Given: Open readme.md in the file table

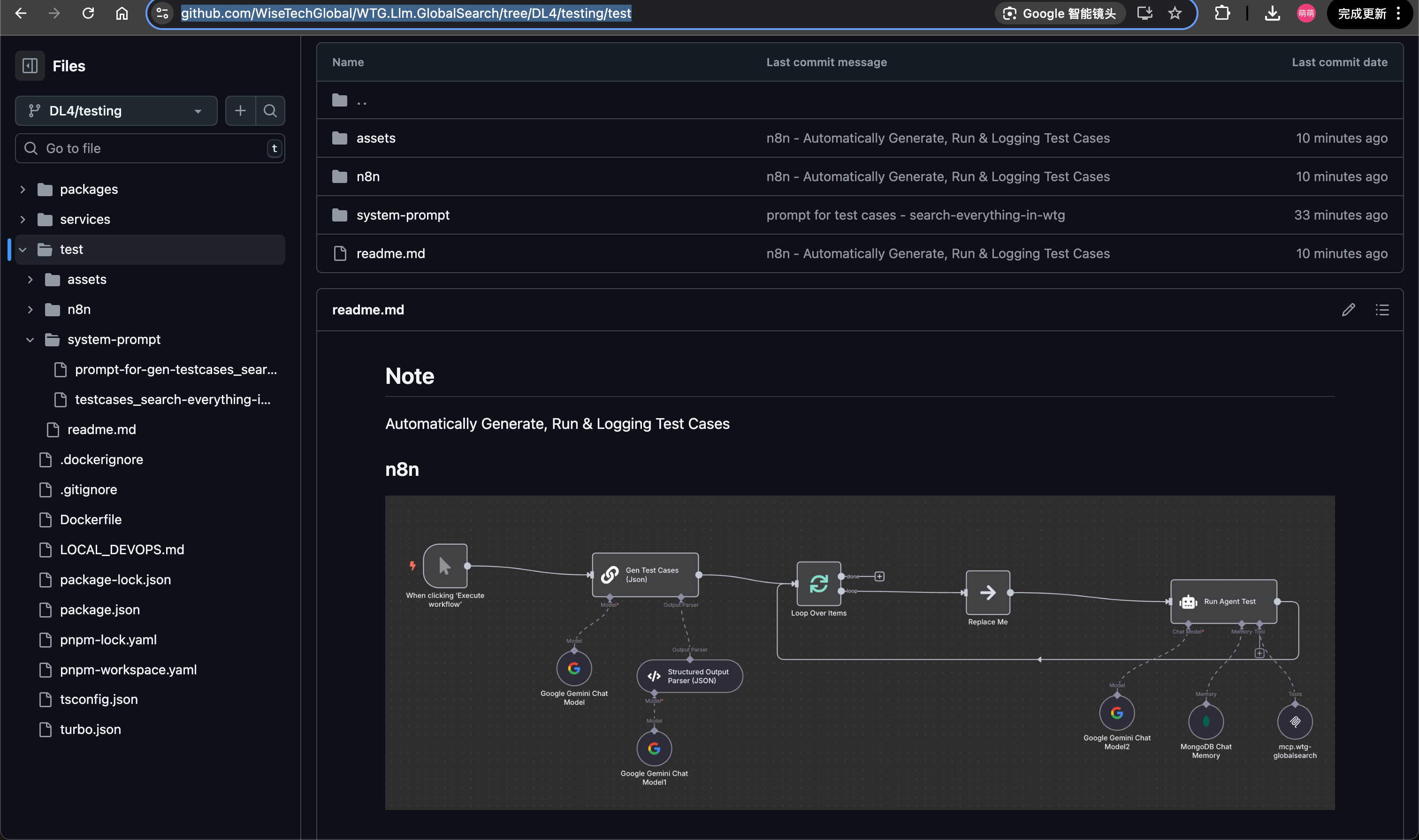Looking at the screenshot, I should (x=390, y=253).
